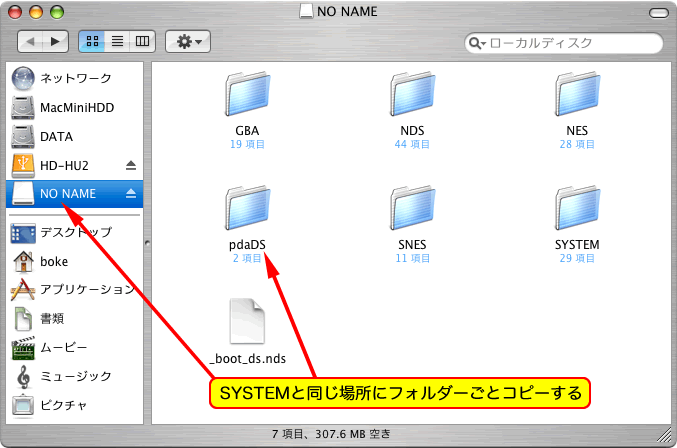Screen dimensions: 677x448
Task: Select MacMiniHDD drive icon in sidebar
Action: 23,107
